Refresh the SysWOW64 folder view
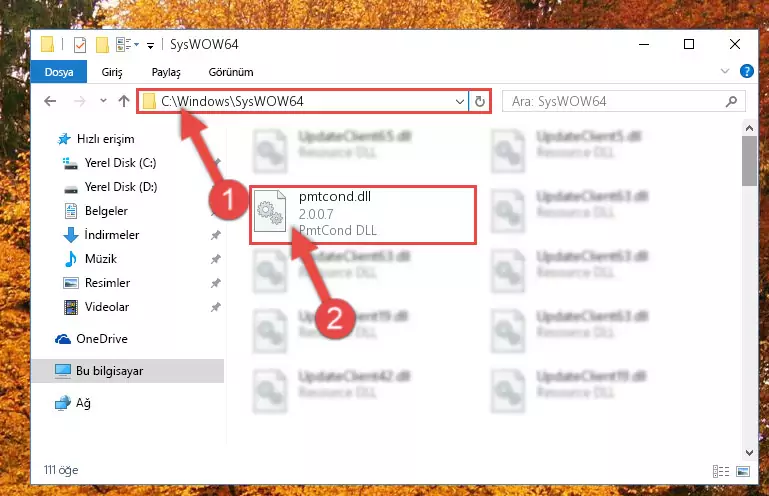 480,102
